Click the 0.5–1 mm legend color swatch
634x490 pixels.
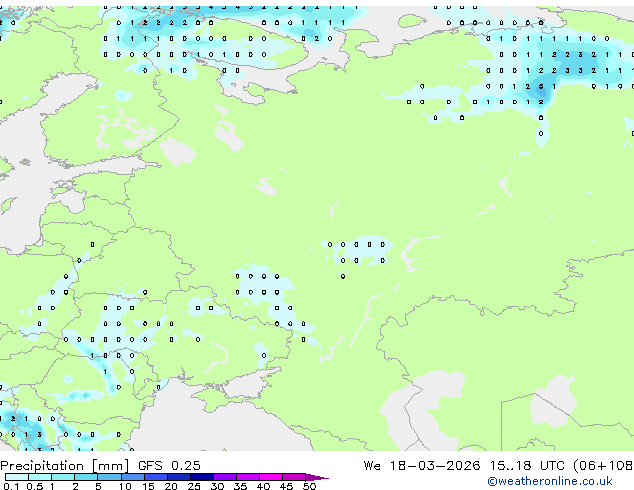pyautogui.click(x=40, y=477)
